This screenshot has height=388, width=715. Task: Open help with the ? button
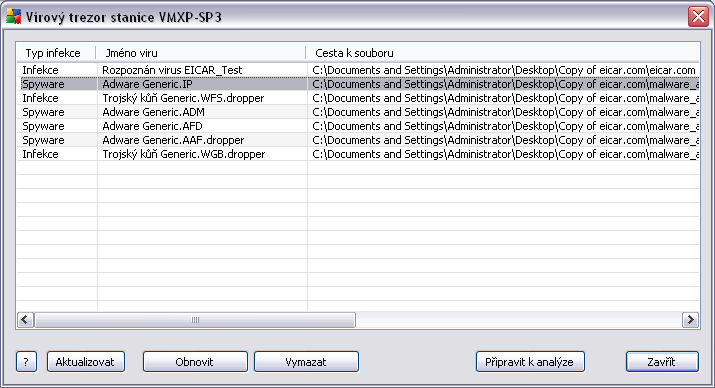pyautogui.click(x=26, y=362)
